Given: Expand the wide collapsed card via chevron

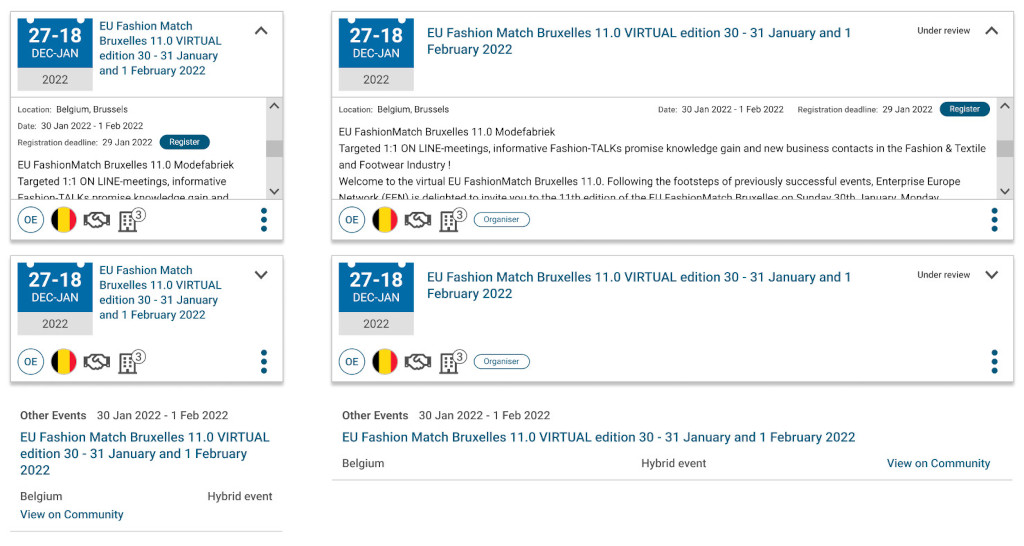Looking at the screenshot, I should pyautogui.click(x=991, y=275).
